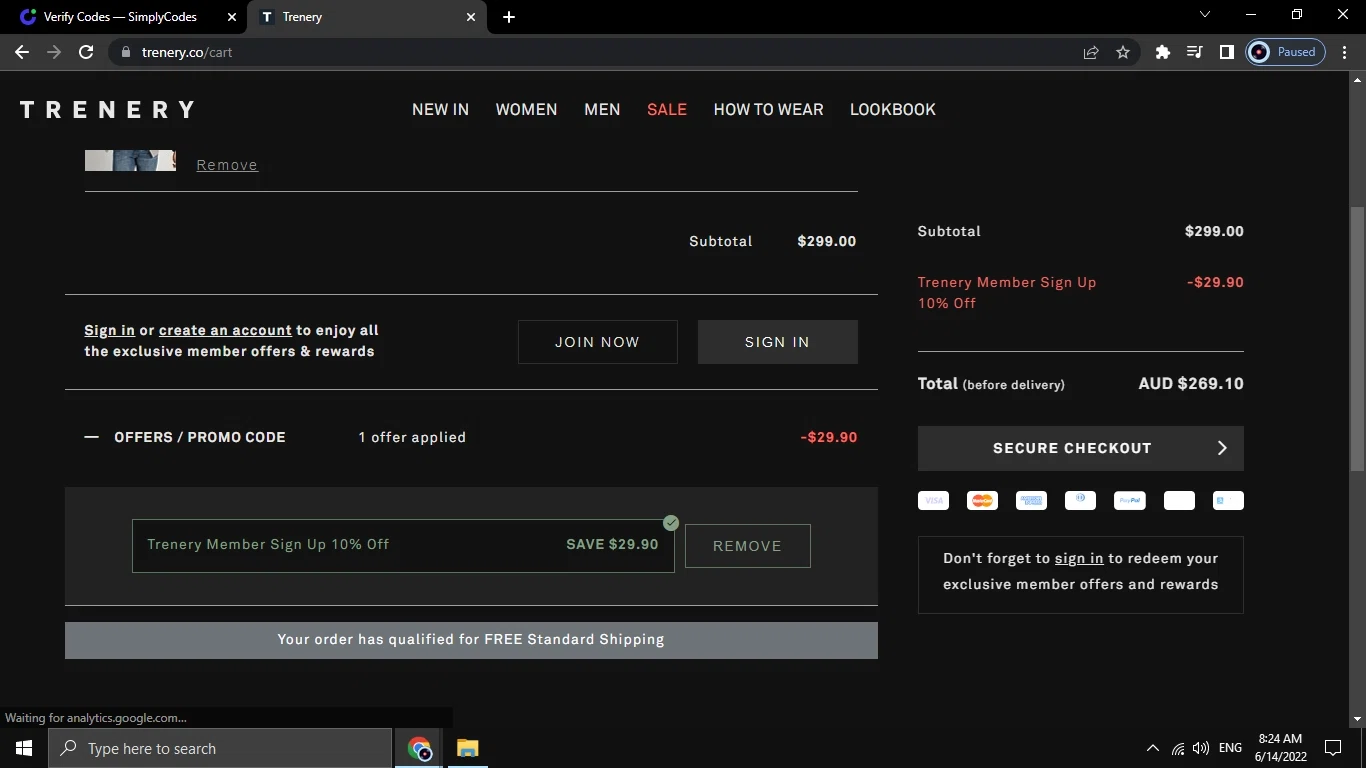Click the Windows search box
Screen dimensions: 1366x768
click(x=220, y=748)
